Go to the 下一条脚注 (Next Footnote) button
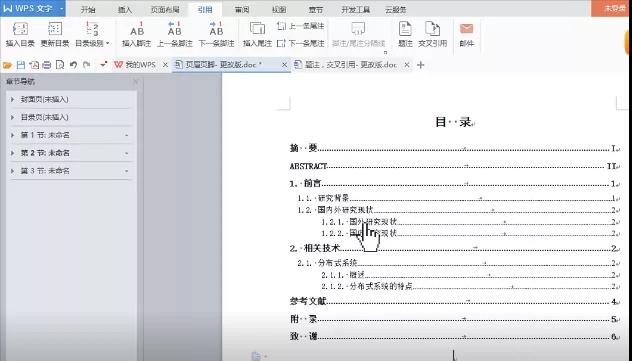The height and width of the screenshot is (361, 632). click(216, 35)
